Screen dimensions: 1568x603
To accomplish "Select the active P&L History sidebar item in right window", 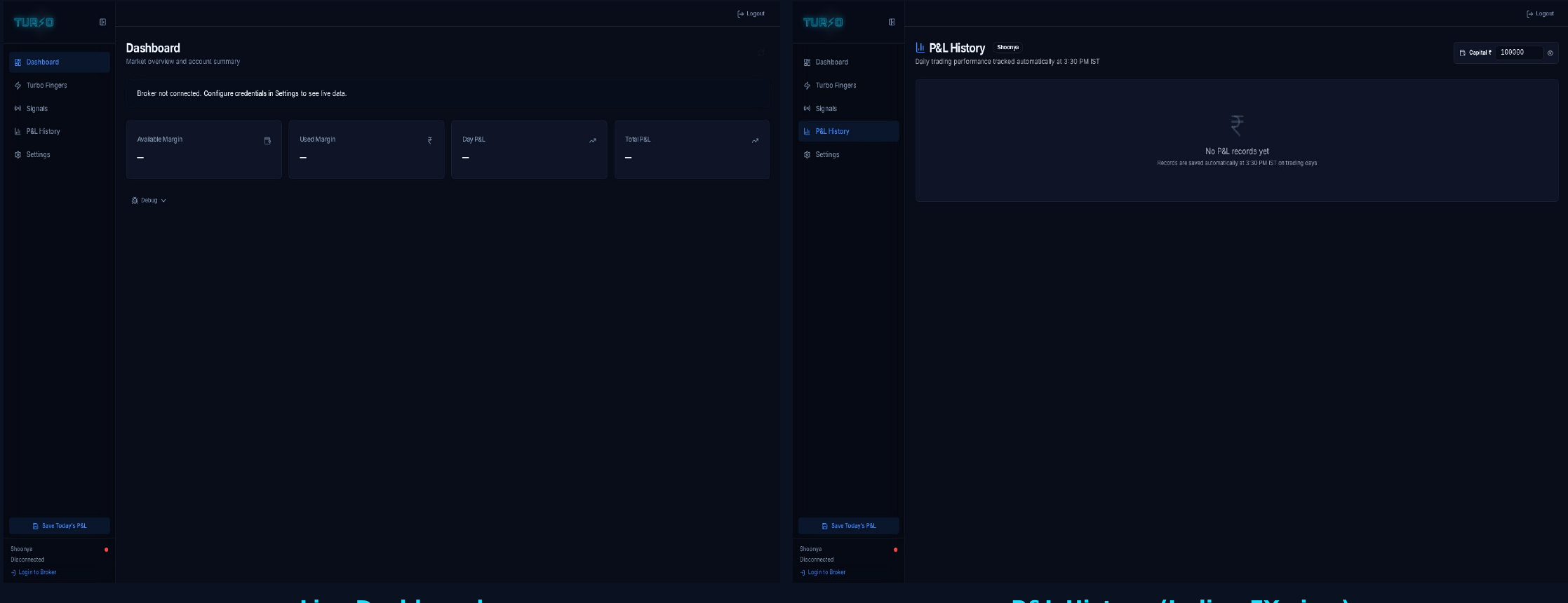I will pos(849,132).
